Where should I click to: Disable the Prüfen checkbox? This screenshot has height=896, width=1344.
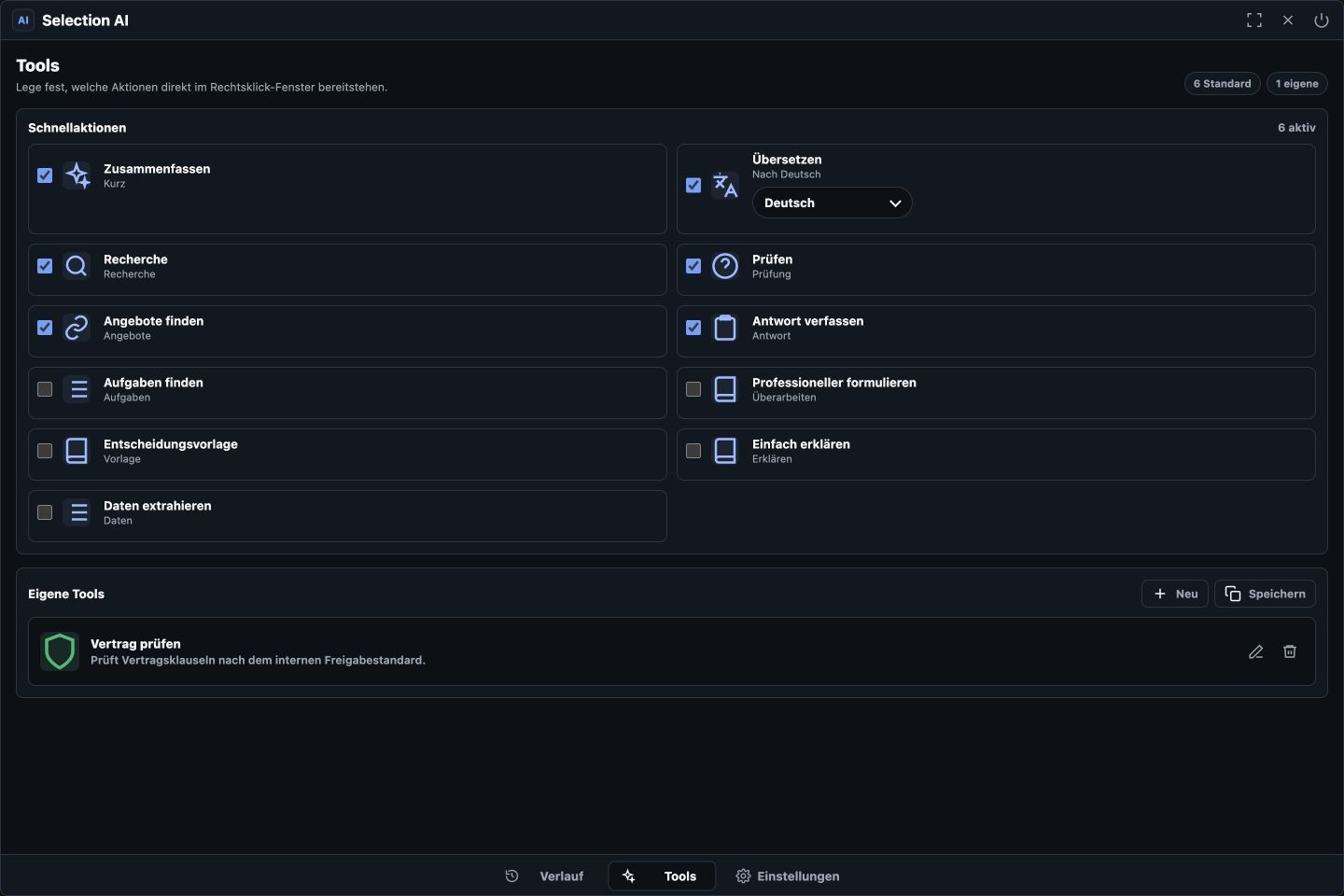pyautogui.click(x=693, y=266)
